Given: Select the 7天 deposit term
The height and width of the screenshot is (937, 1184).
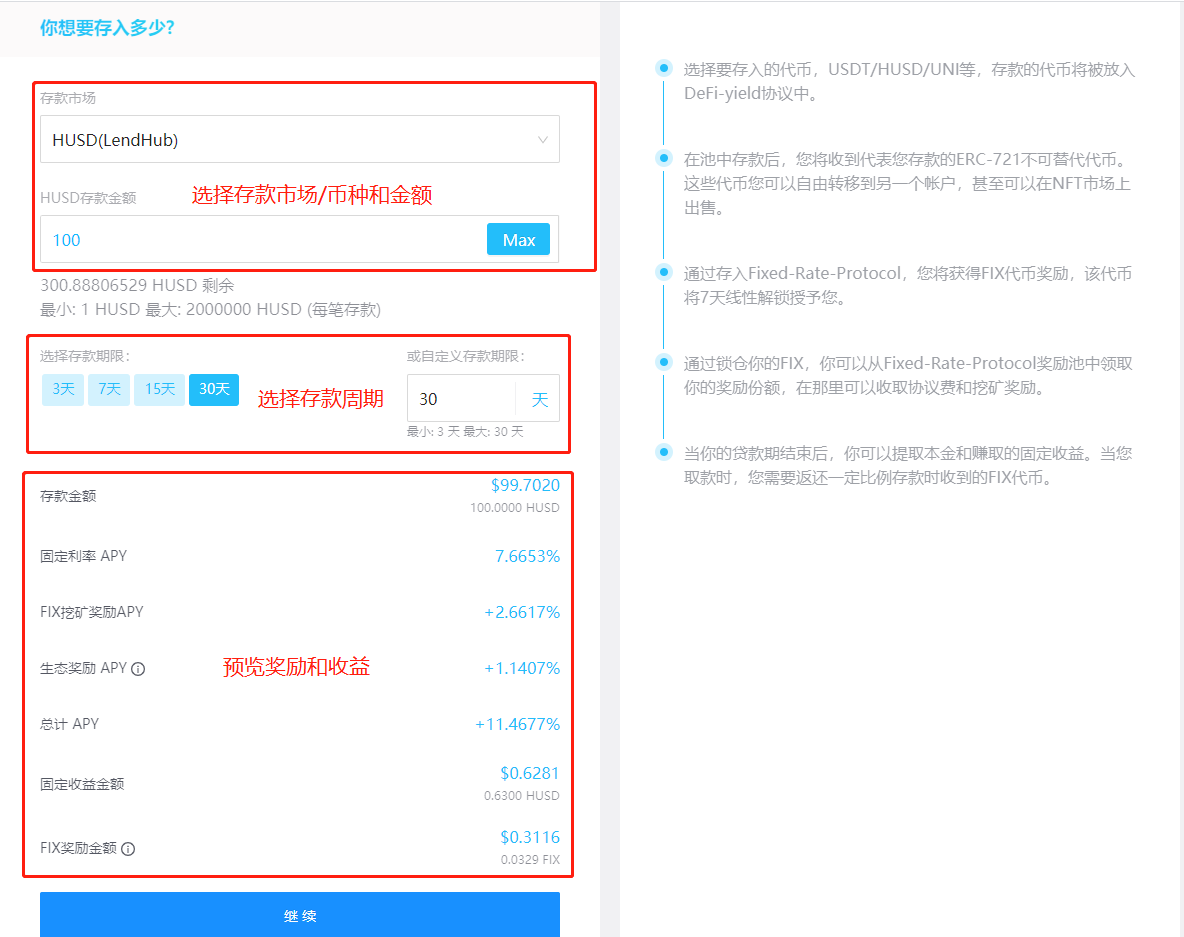Looking at the screenshot, I should click(109, 390).
